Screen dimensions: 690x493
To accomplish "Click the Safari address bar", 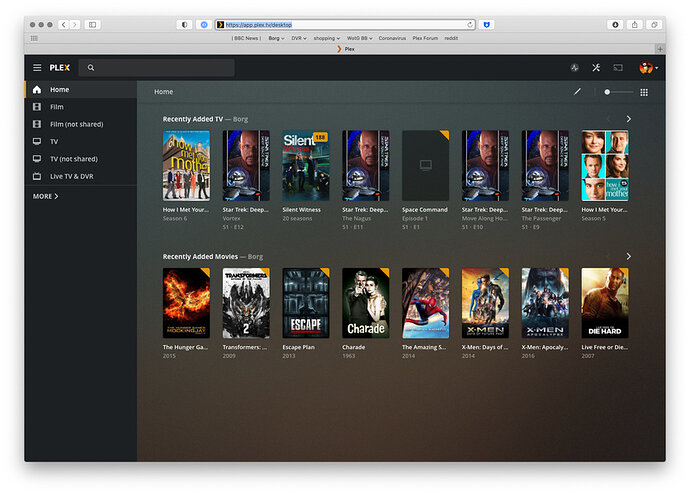I will click(x=345, y=25).
